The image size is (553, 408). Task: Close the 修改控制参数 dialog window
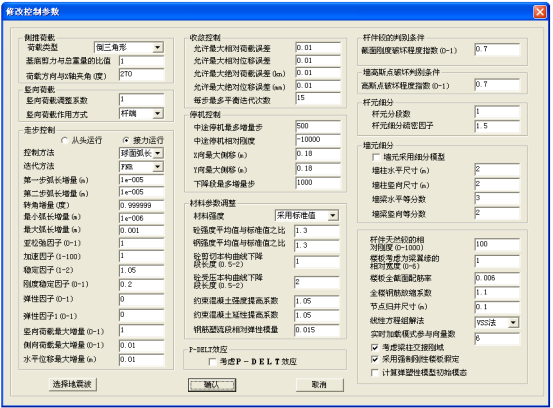click(x=540, y=12)
